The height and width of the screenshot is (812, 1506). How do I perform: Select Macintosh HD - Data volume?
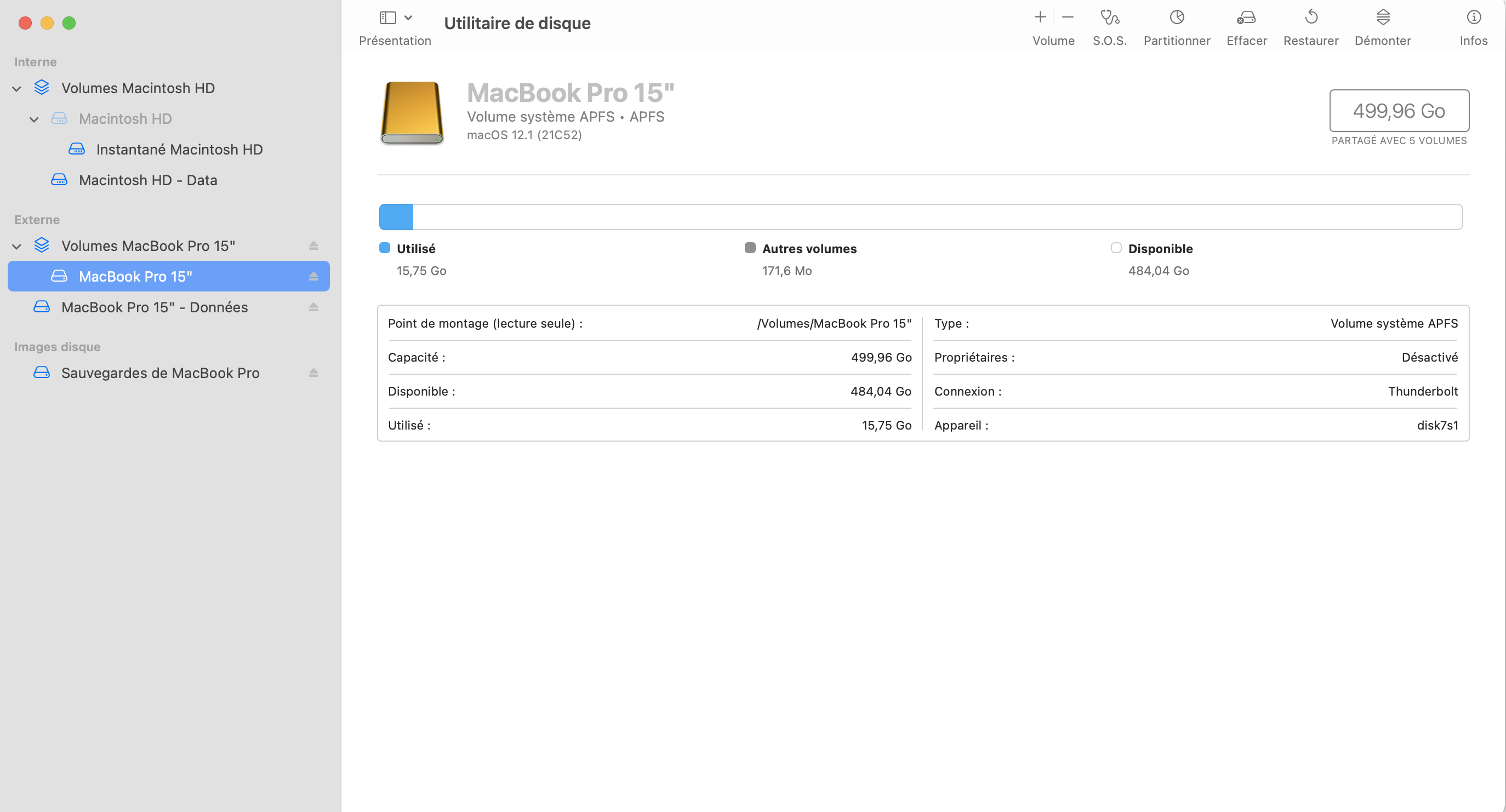[148, 180]
